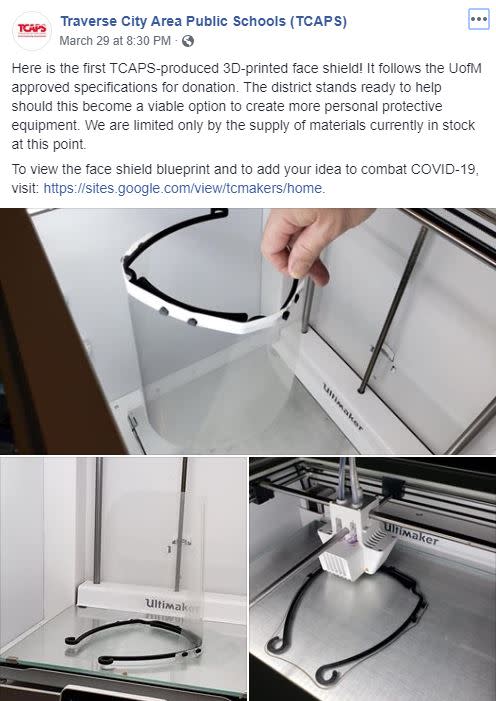496x701 pixels.
Task: Click the globe public audience icon
Action: pyautogui.click(x=188, y=41)
